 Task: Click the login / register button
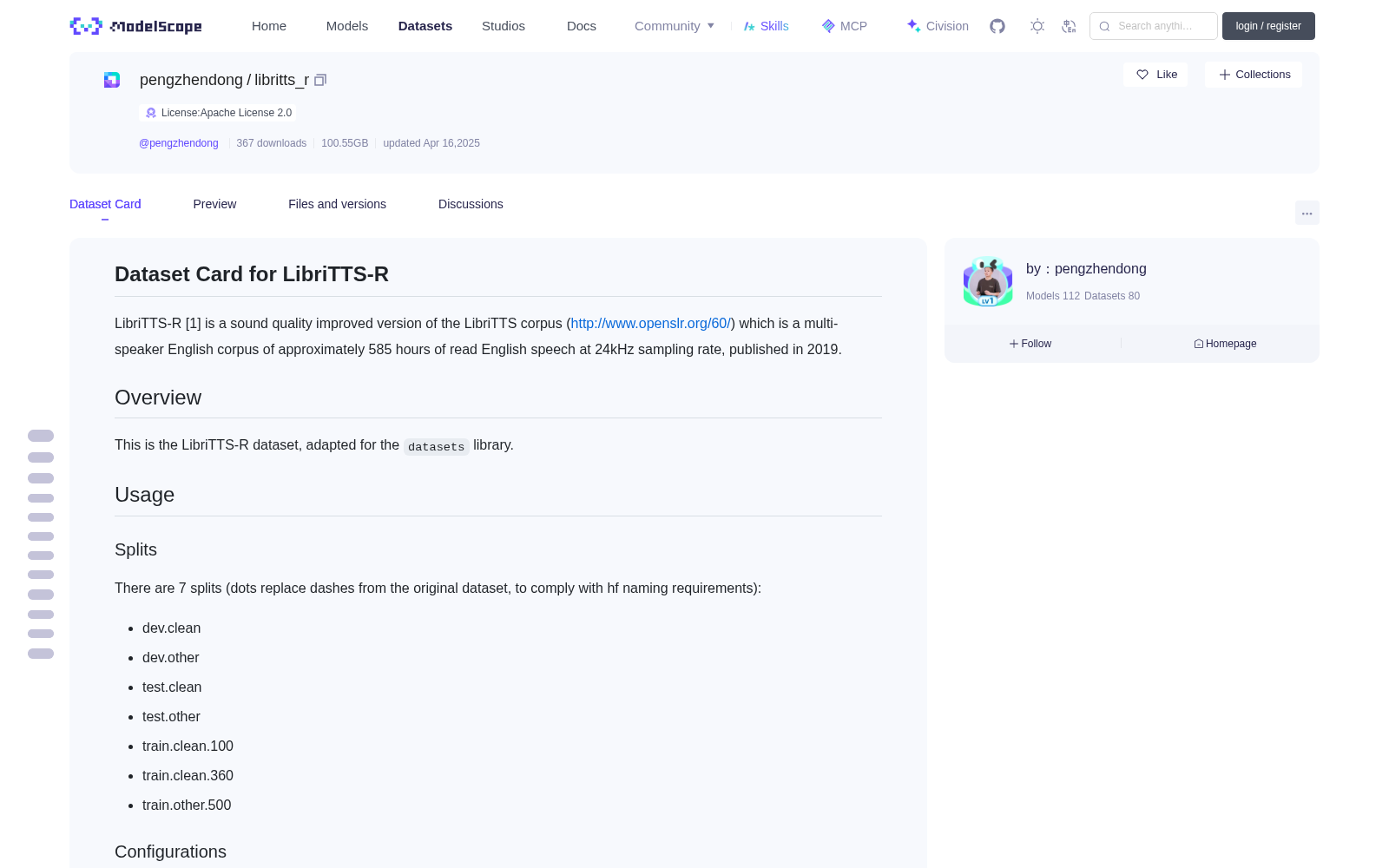tap(1268, 26)
